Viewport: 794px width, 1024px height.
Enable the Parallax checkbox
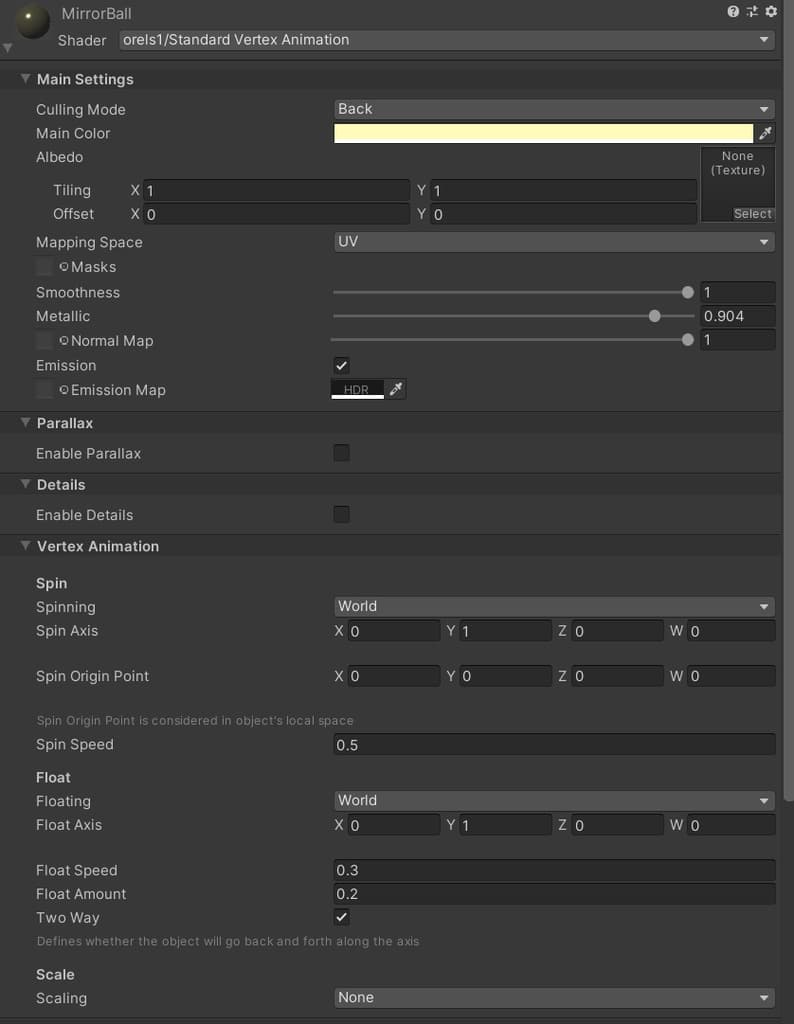(342, 453)
